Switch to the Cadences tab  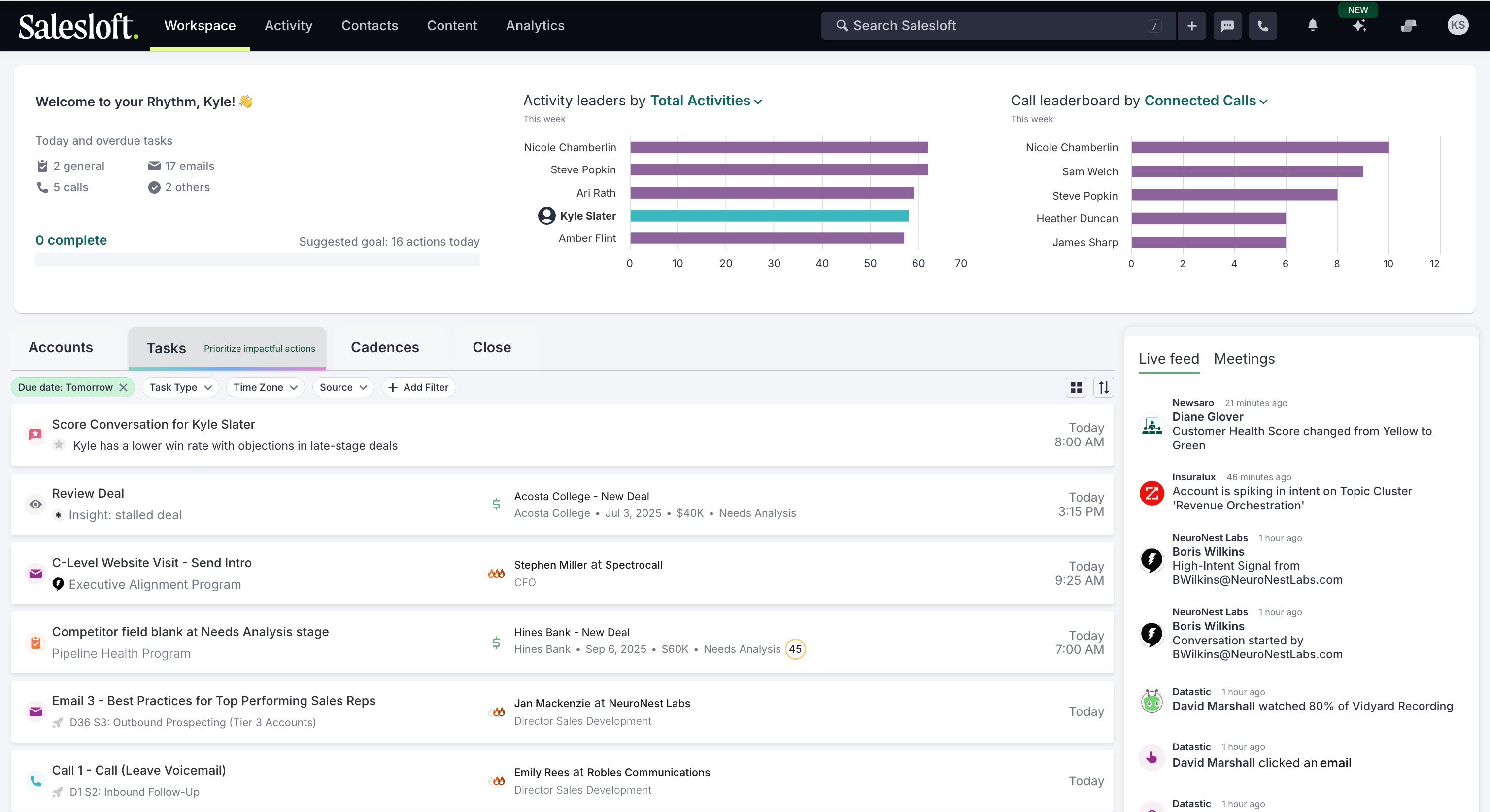[385, 347]
